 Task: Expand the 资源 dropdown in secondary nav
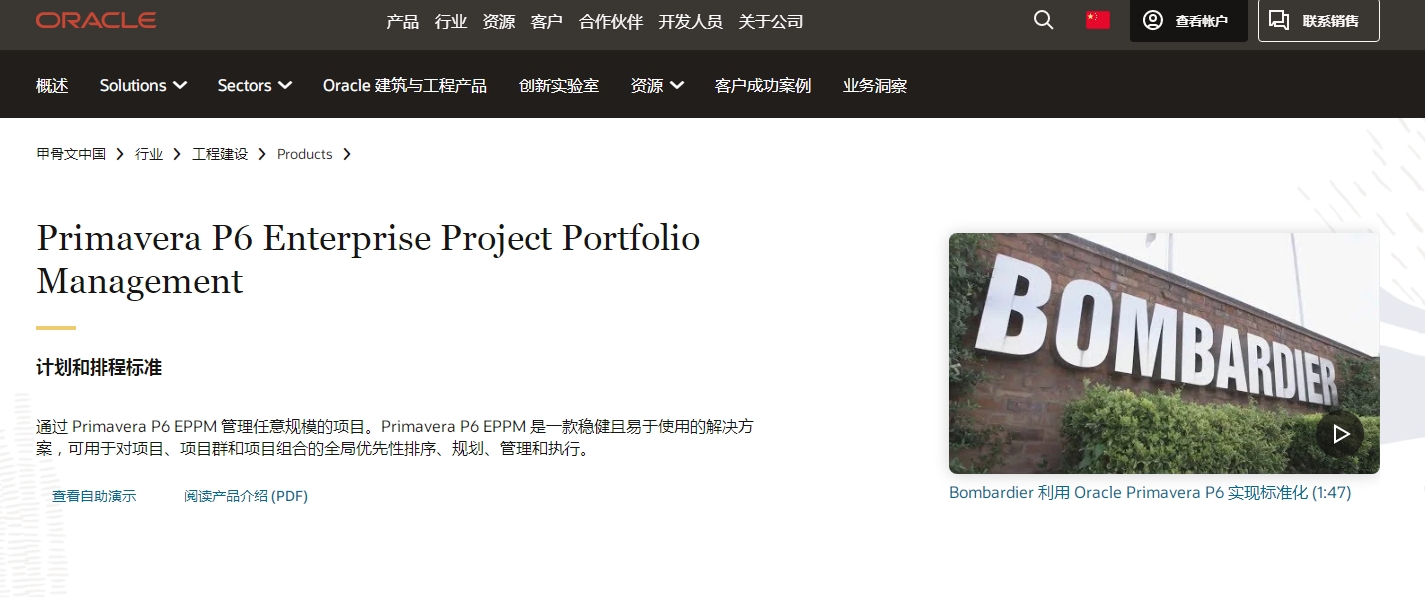(657, 86)
